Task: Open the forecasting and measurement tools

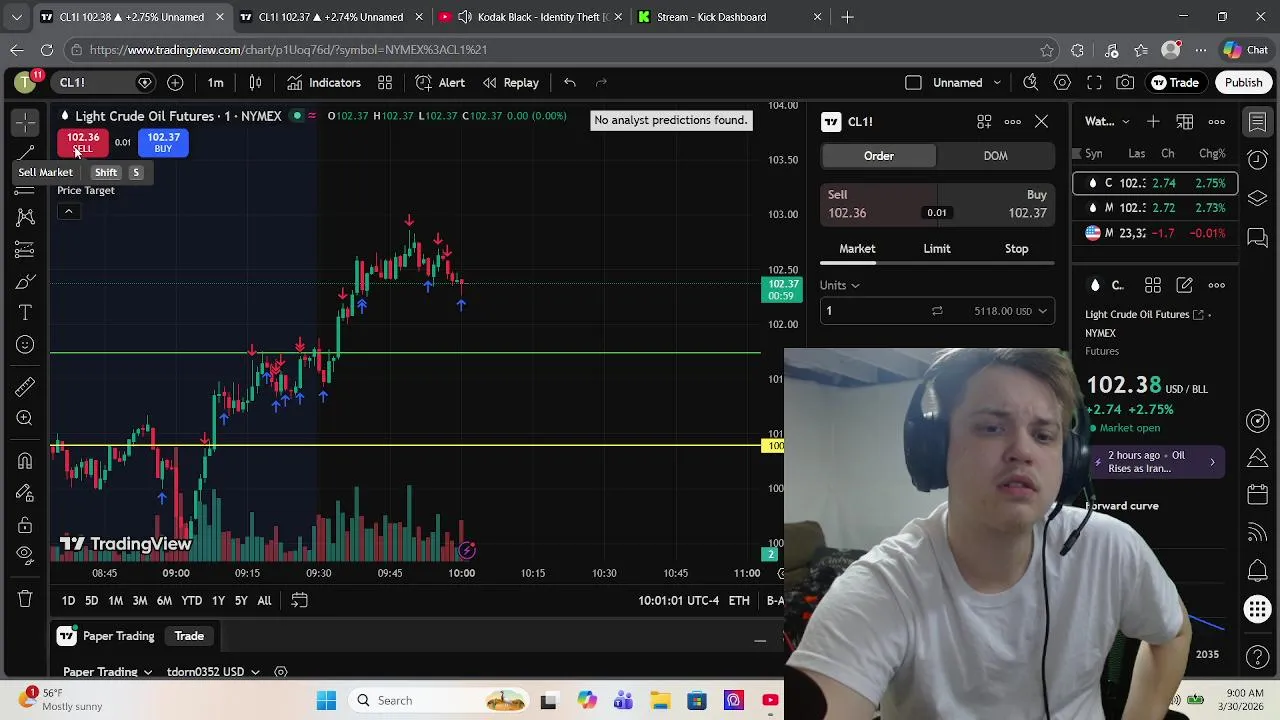Action: point(25,250)
